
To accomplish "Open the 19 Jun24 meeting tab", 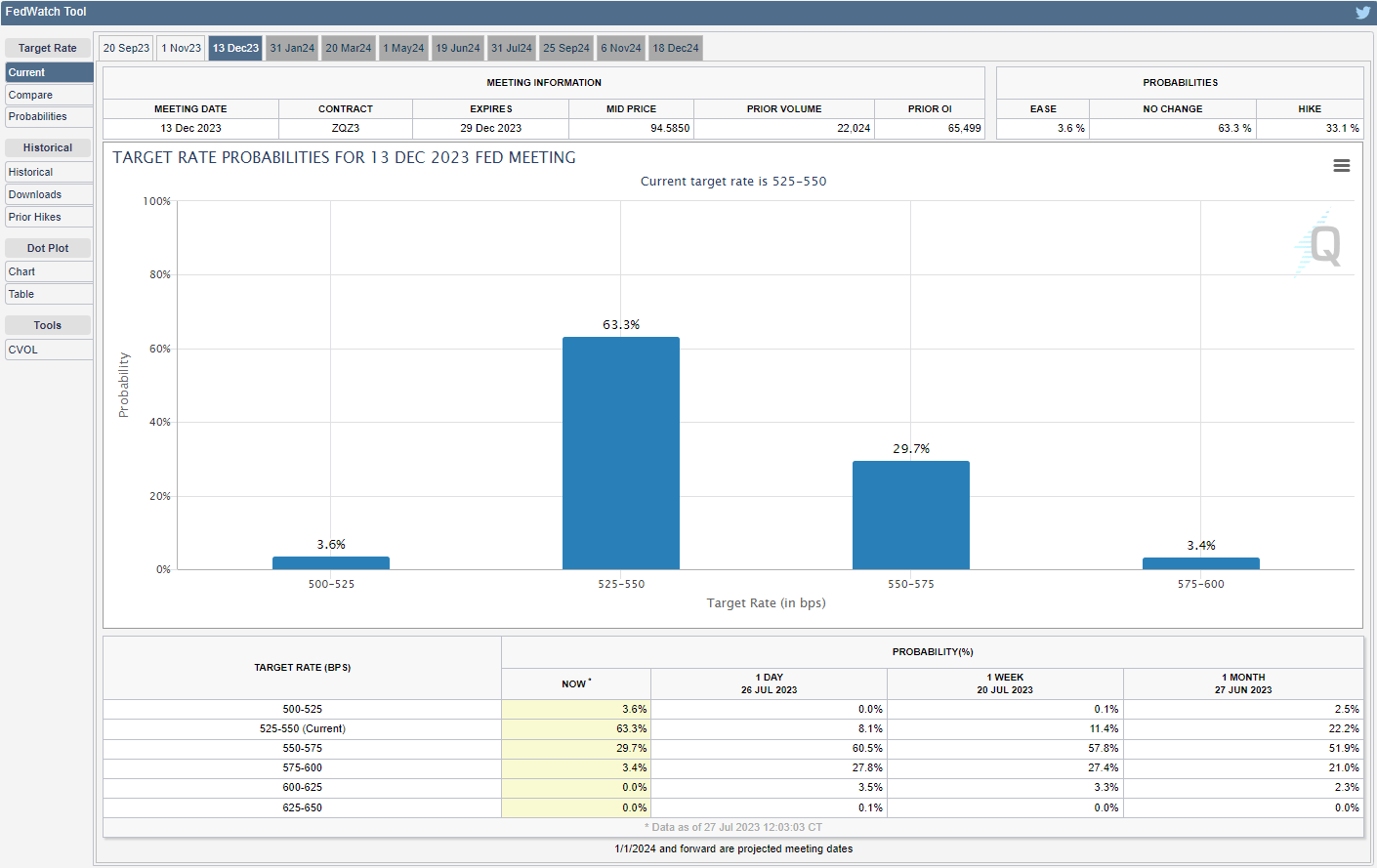I will [x=458, y=48].
